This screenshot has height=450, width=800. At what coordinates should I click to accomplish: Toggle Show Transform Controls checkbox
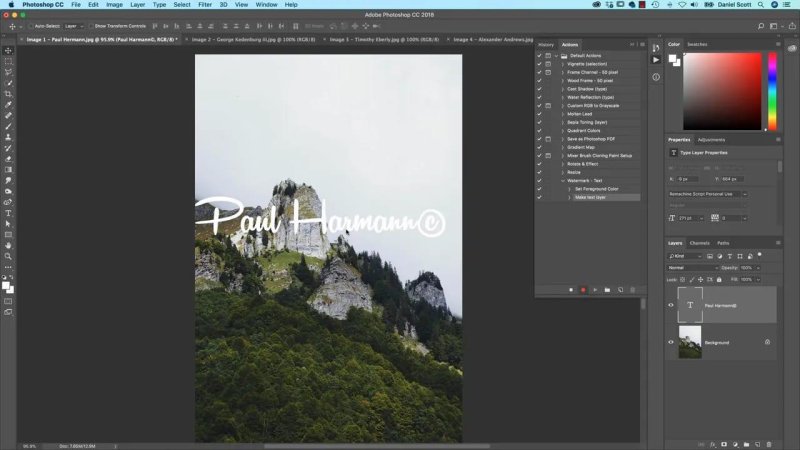tap(91, 26)
